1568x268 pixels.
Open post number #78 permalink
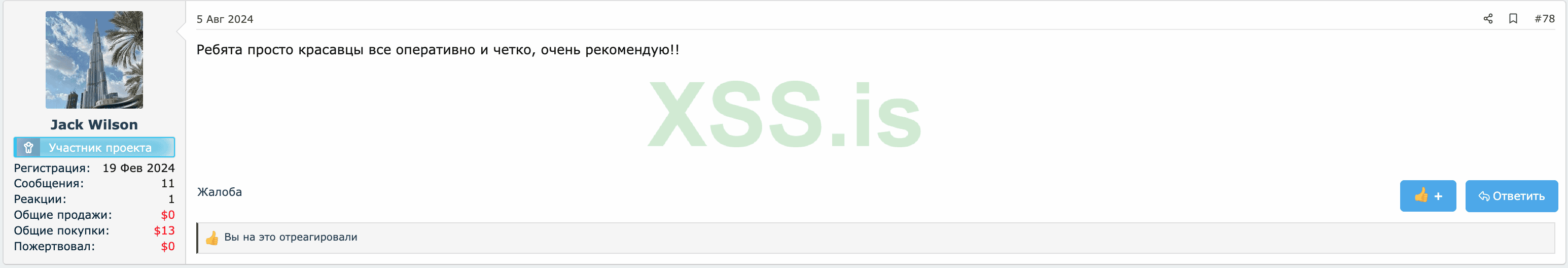pyautogui.click(x=1544, y=19)
